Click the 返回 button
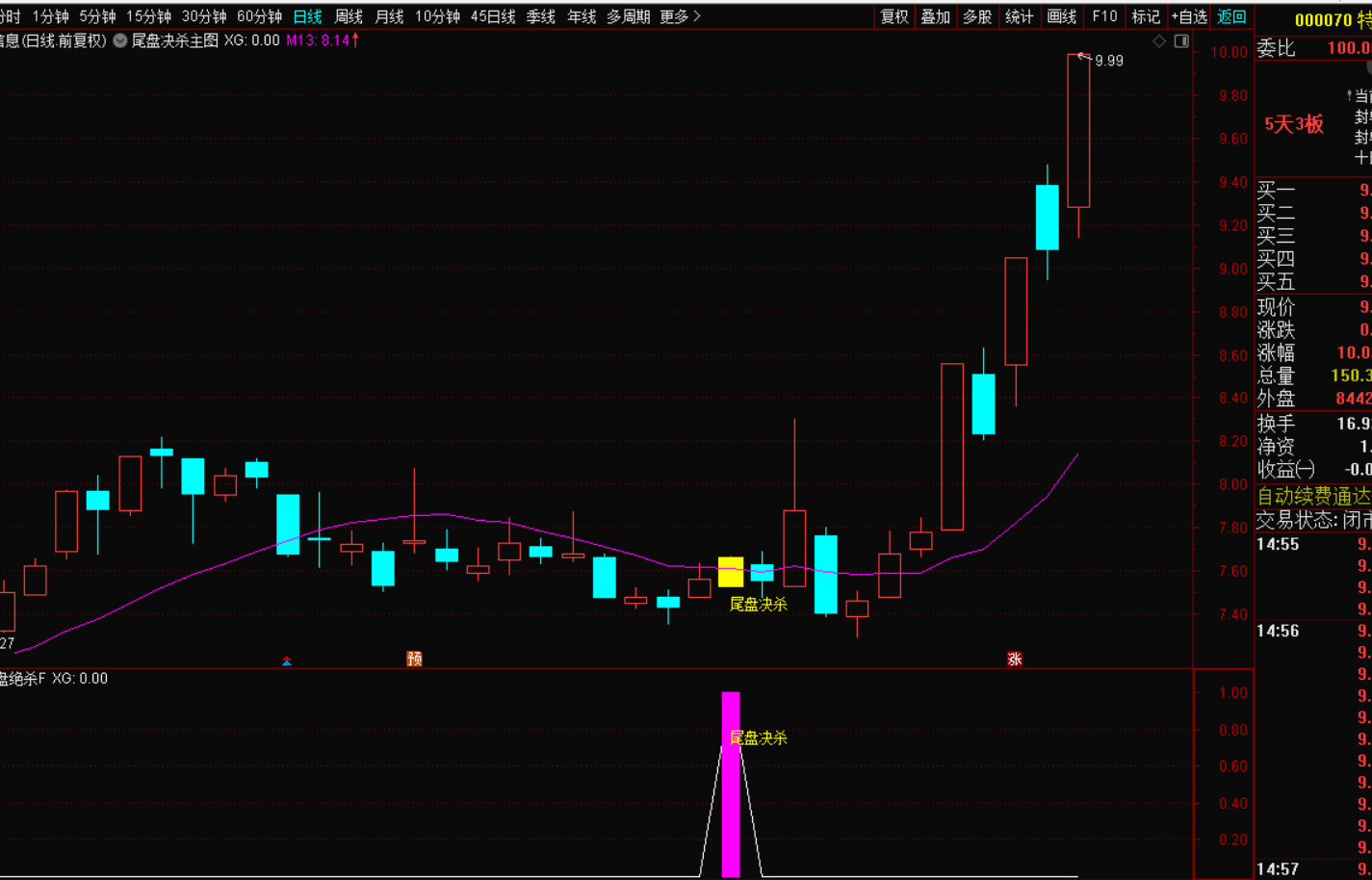The height and width of the screenshot is (880, 1372). click(1231, 16)
